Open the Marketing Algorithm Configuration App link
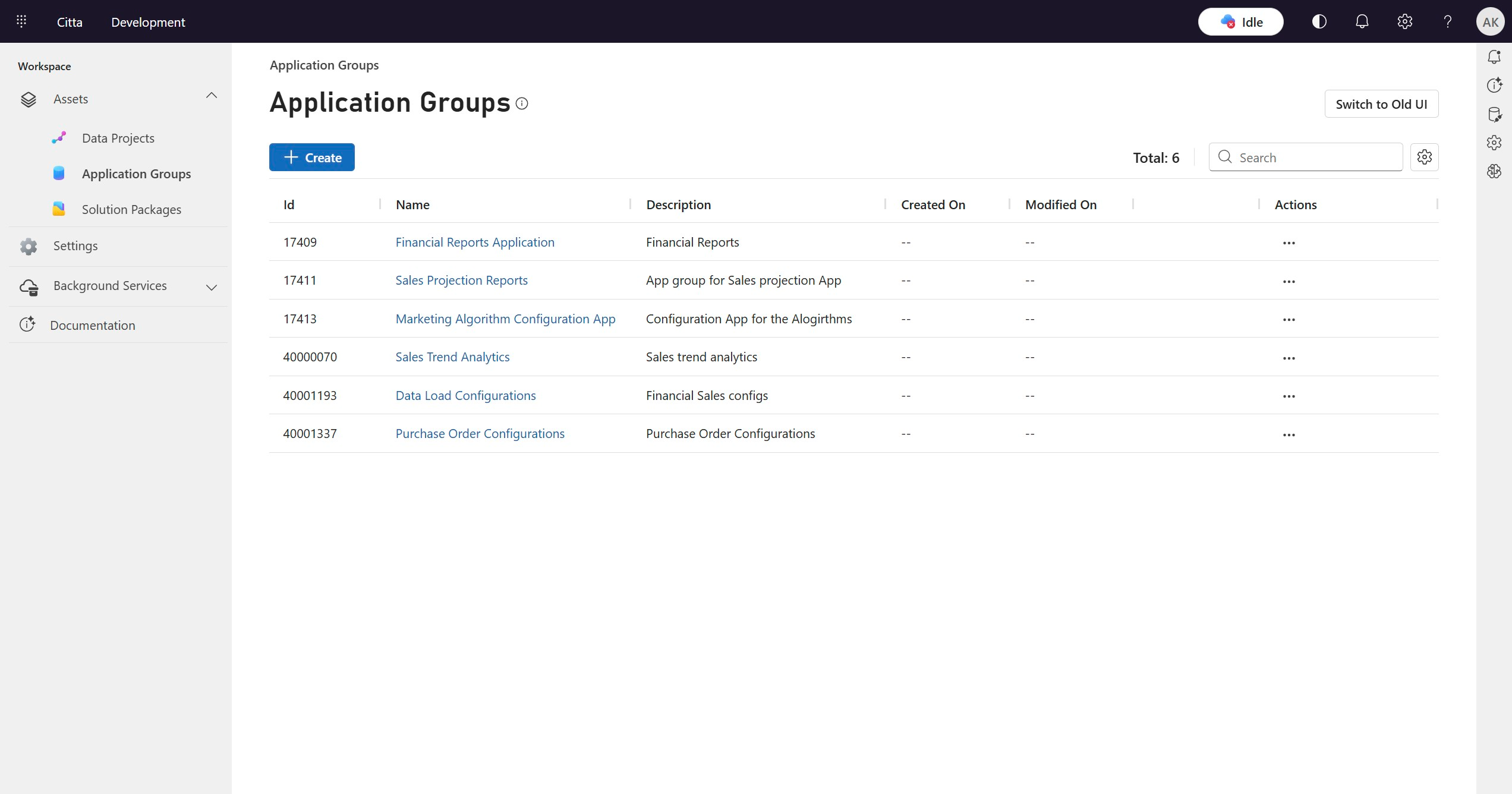The image size is (1512, 794). tap(505, 319)
